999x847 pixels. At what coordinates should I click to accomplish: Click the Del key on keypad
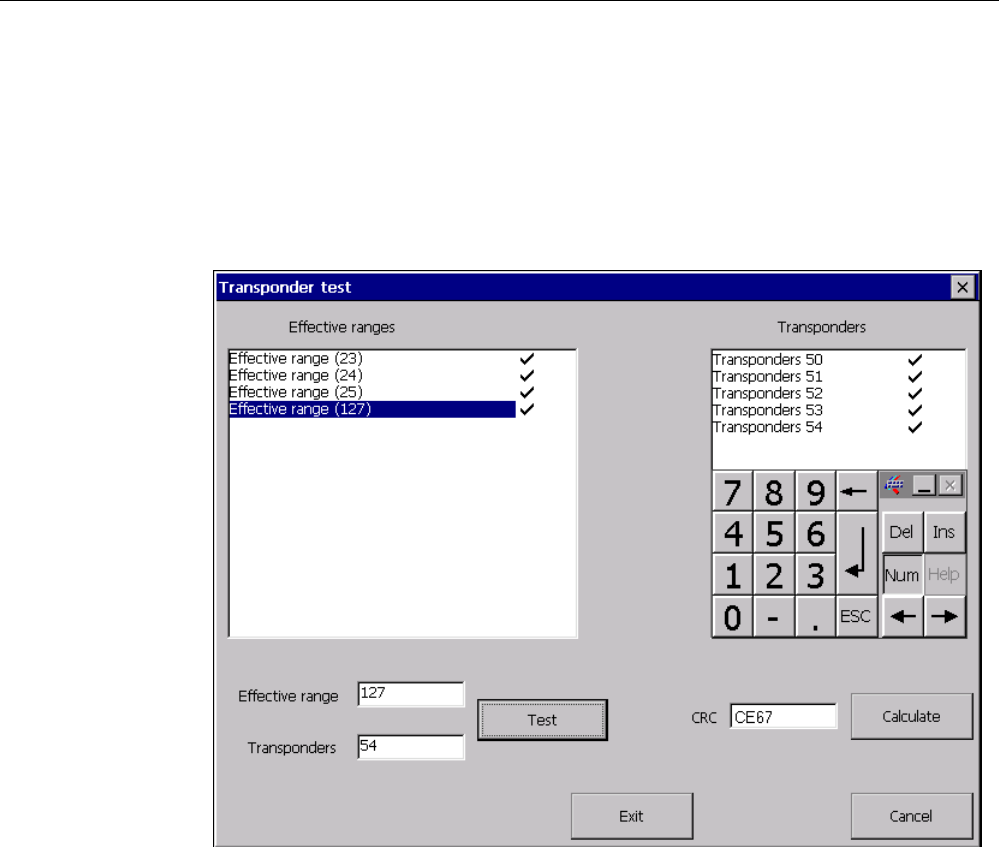coord(902,532)
